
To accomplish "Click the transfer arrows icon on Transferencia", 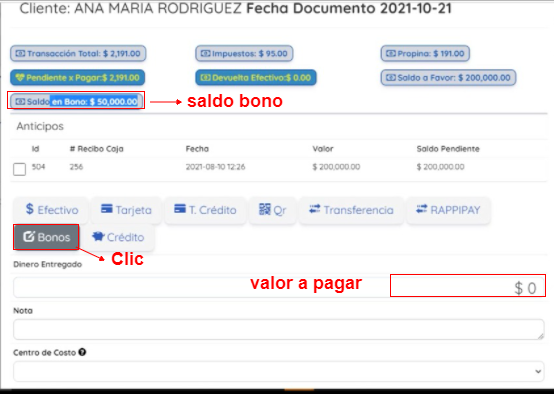I will 314,209.
